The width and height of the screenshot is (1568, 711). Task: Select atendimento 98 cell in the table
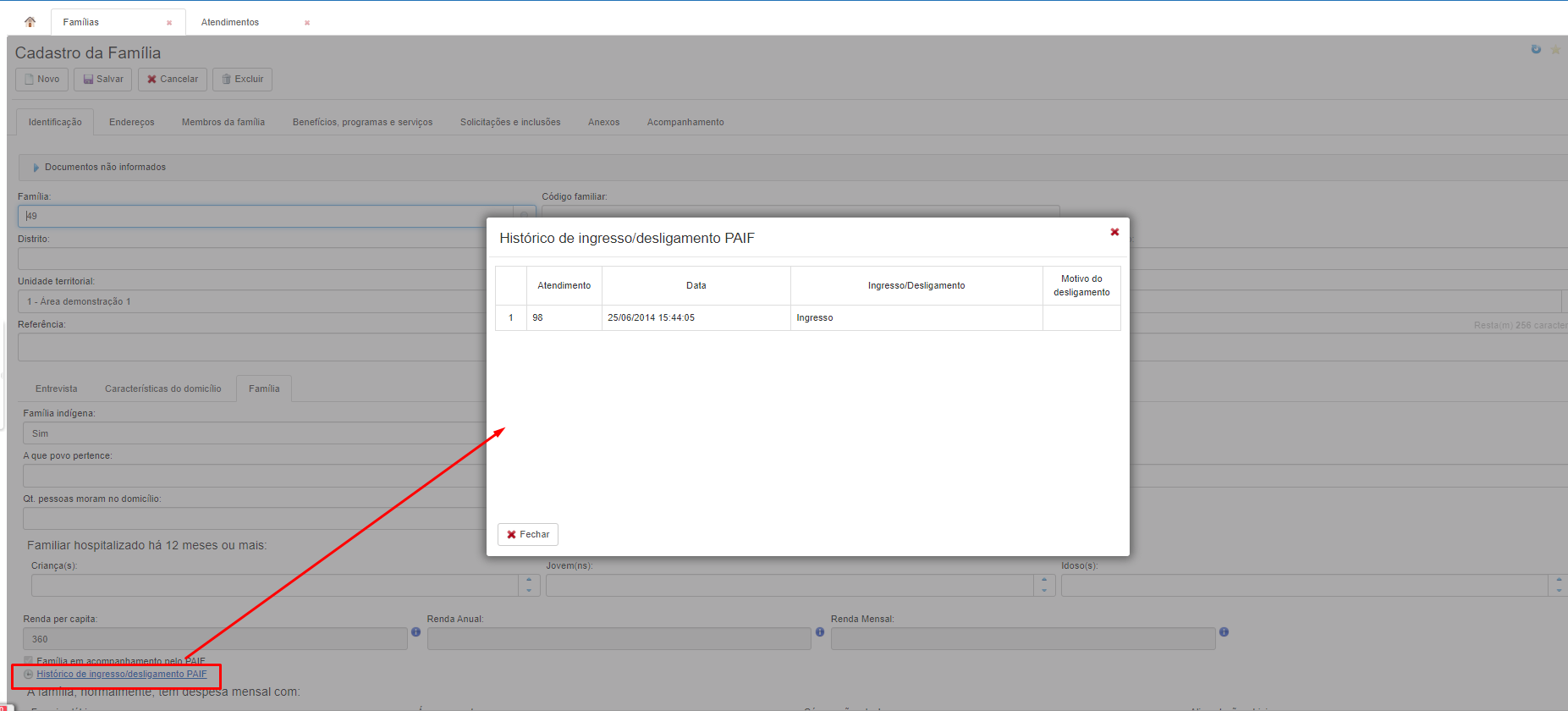pyautogui.click(x=564, y=318)
